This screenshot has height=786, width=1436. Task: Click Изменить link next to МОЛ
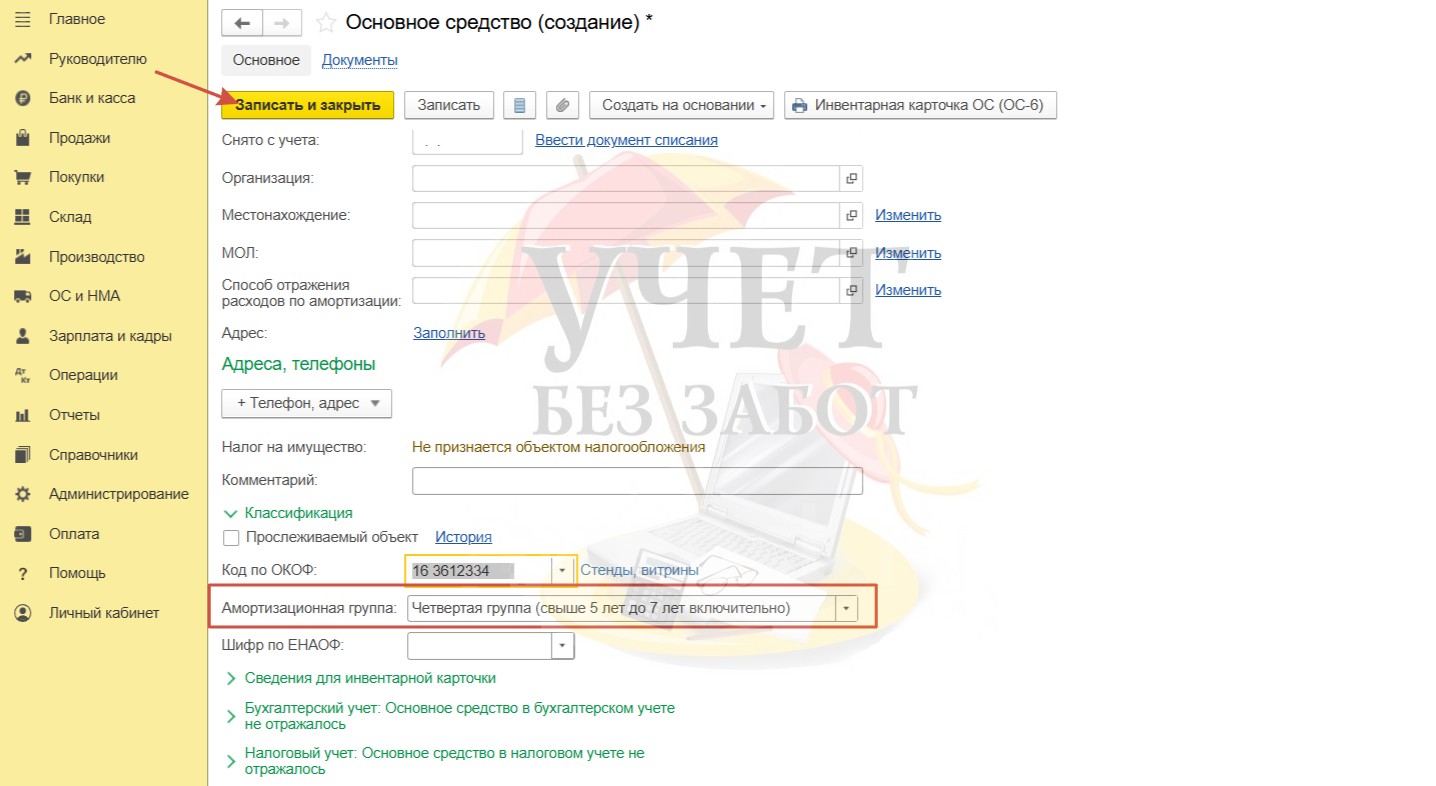908,253
